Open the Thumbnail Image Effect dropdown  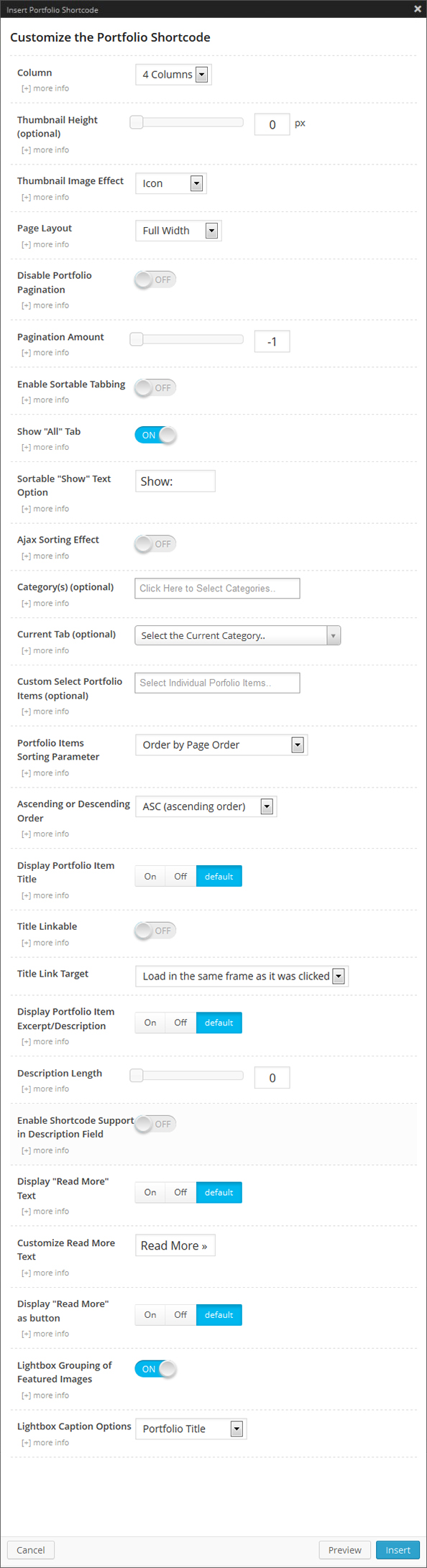170,183
